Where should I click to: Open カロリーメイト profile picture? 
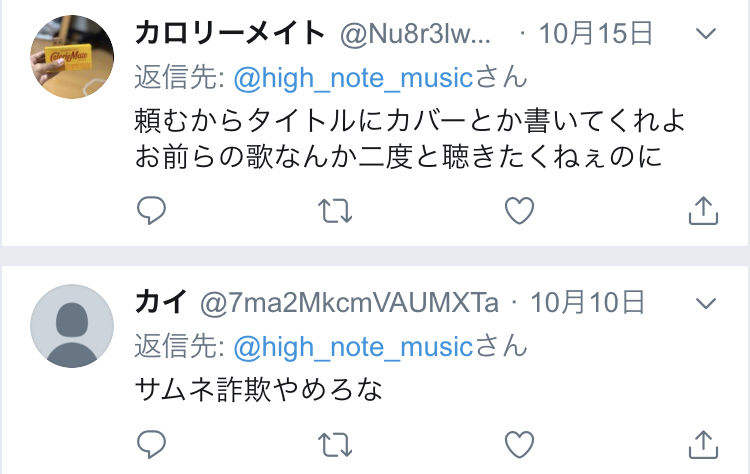[72, 56]
